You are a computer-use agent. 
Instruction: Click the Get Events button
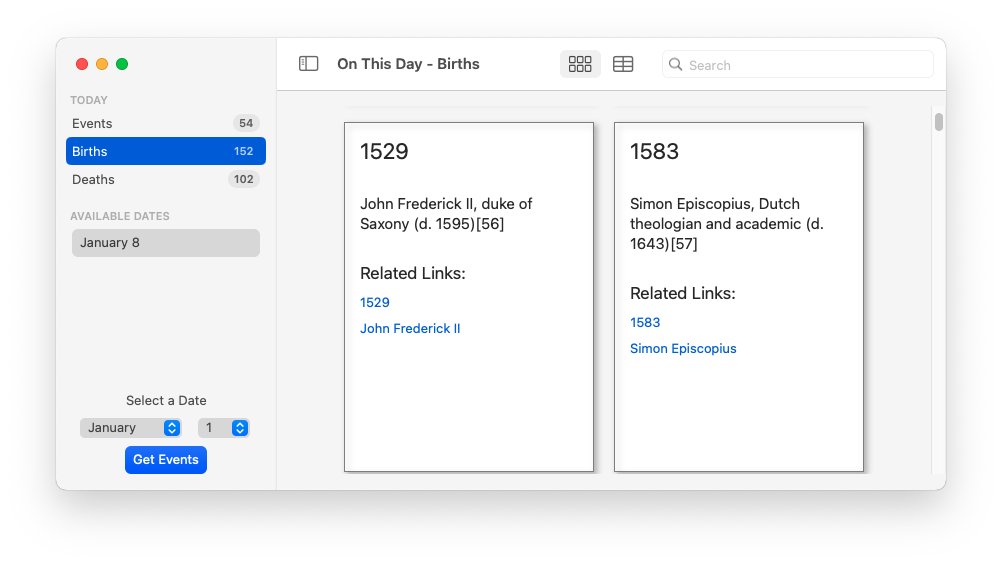[166, 460]
